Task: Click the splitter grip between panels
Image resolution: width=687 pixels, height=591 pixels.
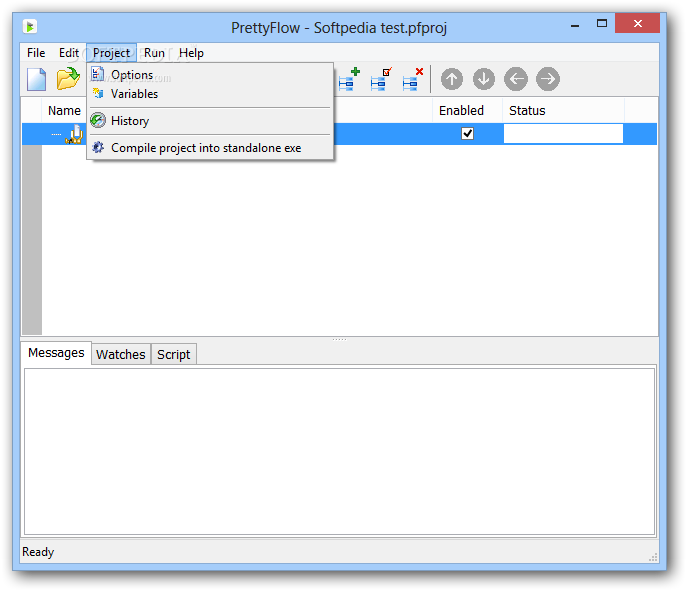Action: (x=340, y=340)
